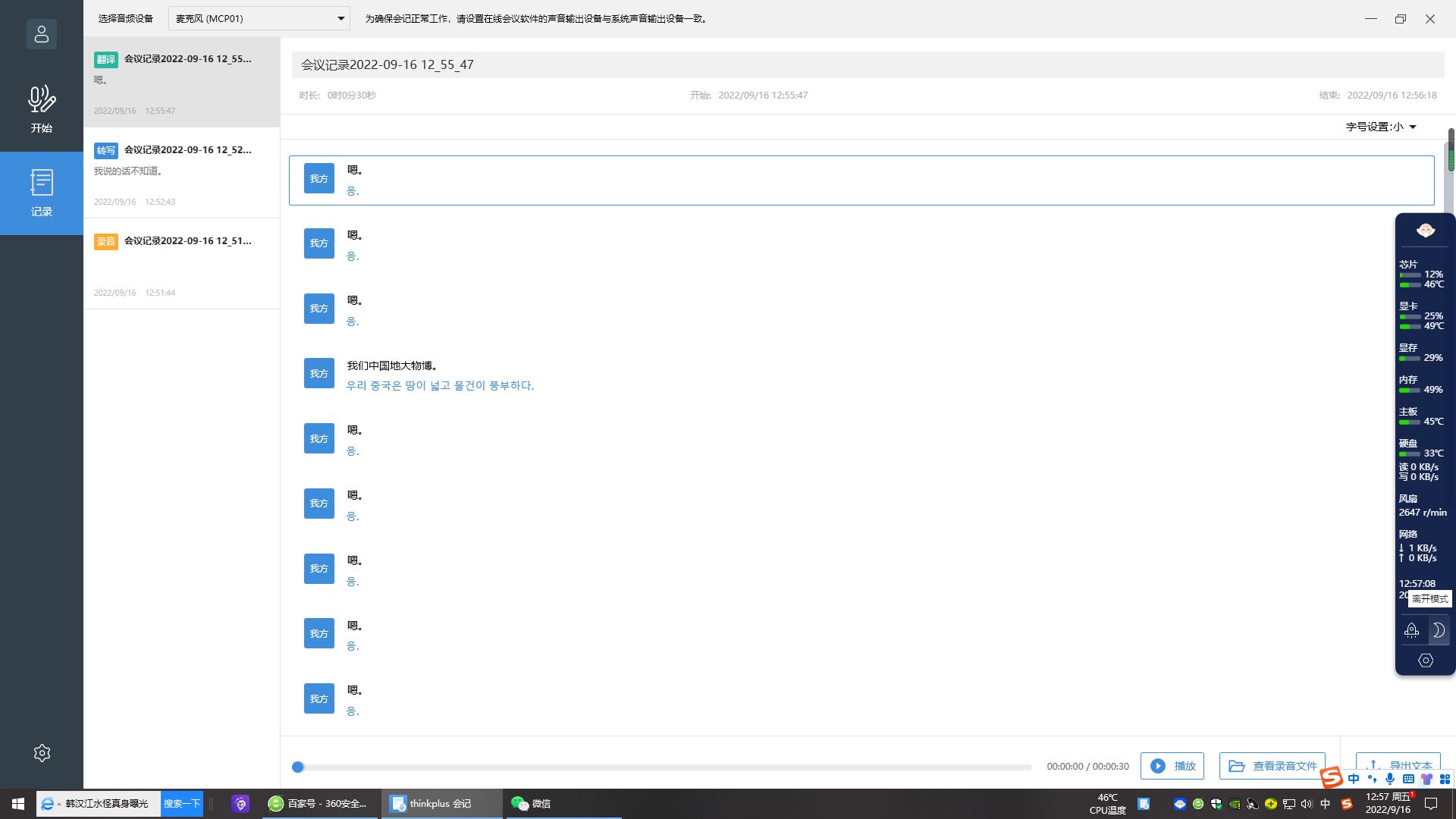This screenshot has width=1456, height=819.
Task: Select the 录音 record 会议记录2022-09-16 12_51
Action: tap(181, 264)
